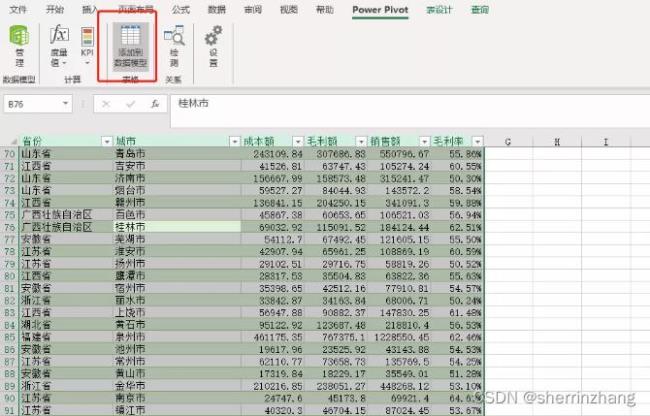Open the 管理 data model window

coord(19,46)
